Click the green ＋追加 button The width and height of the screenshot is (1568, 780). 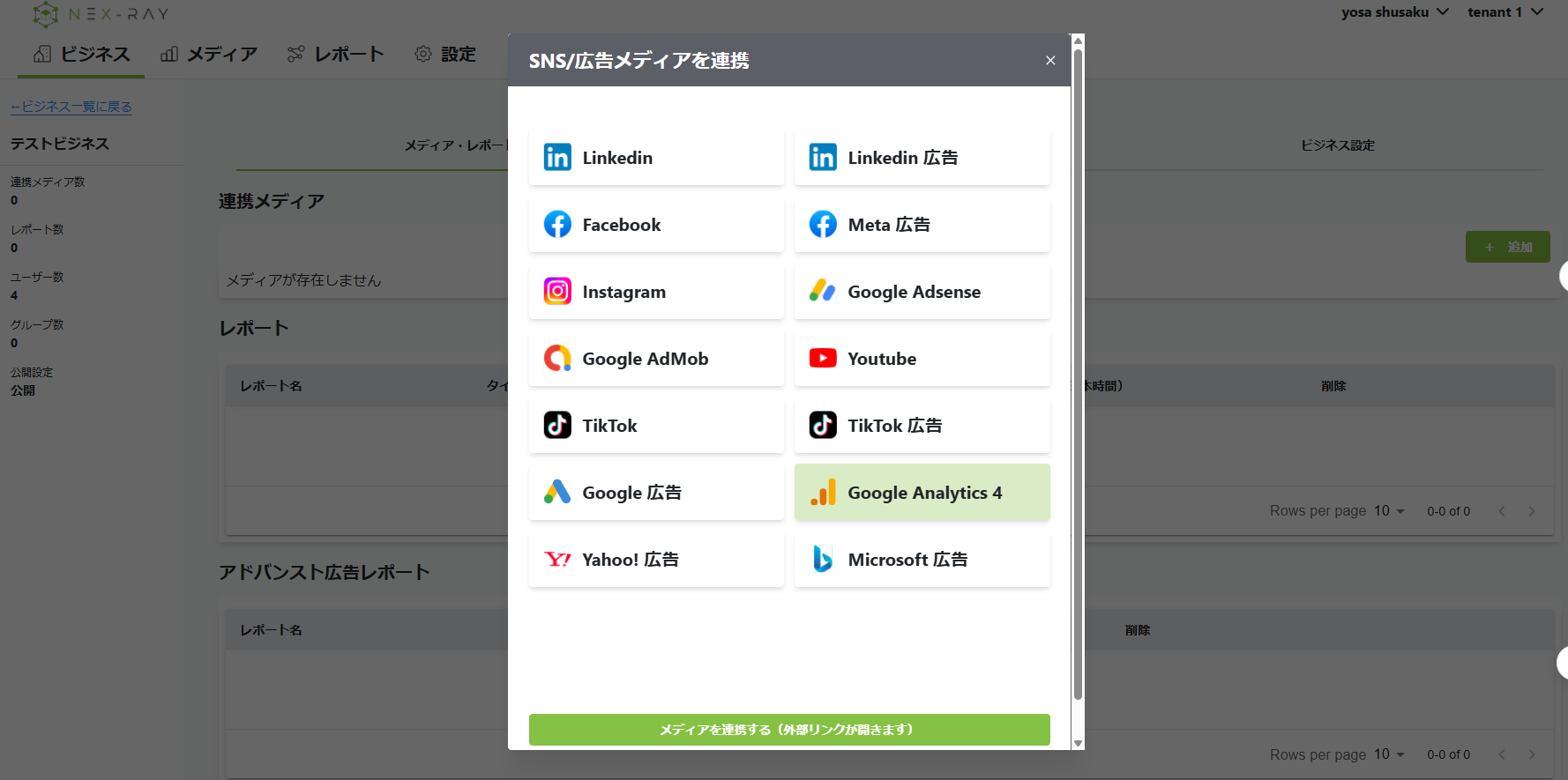click(x=1508, y=247)
